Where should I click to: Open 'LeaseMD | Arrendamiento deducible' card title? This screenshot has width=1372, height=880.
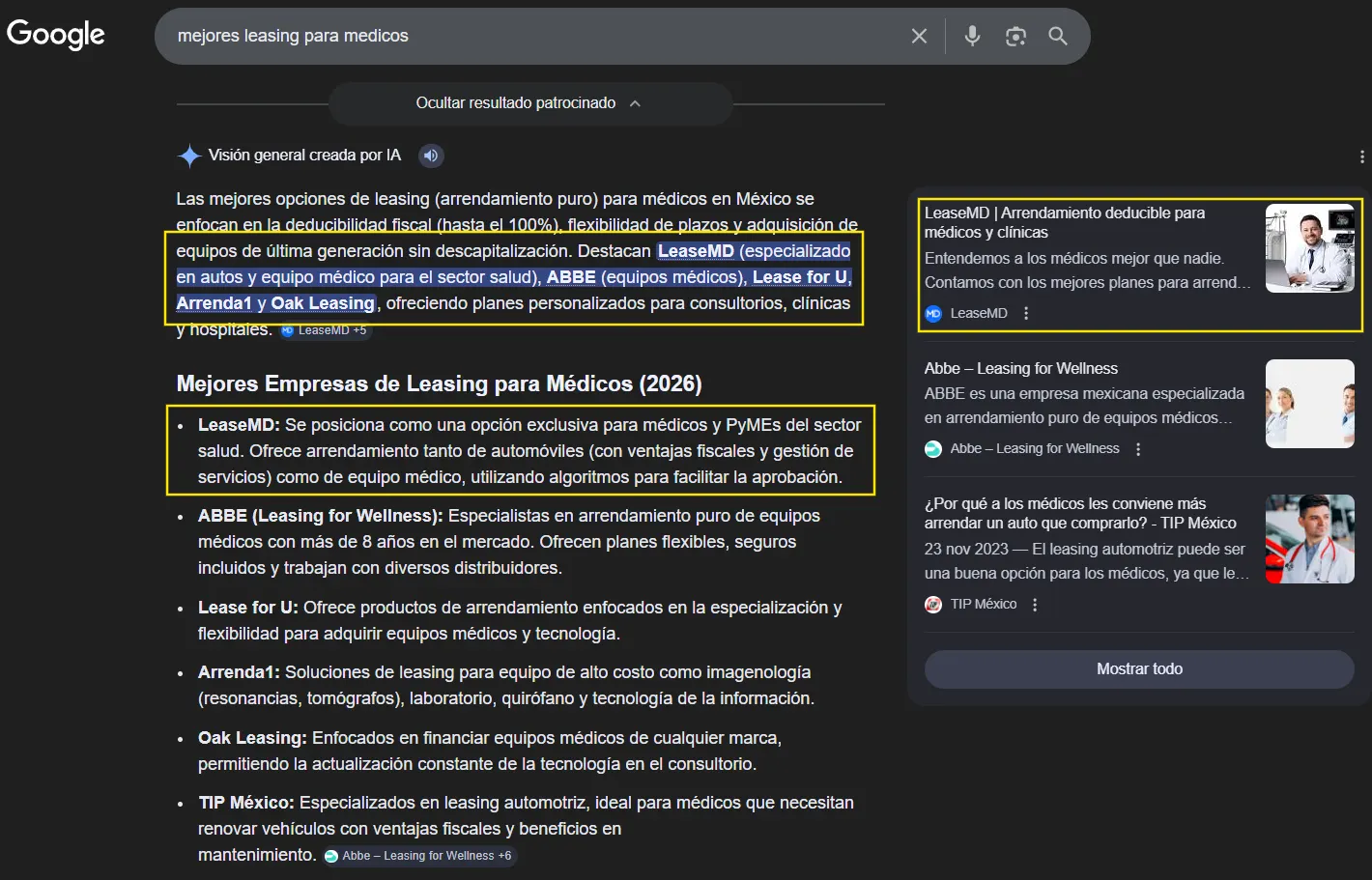(1065, 222)
